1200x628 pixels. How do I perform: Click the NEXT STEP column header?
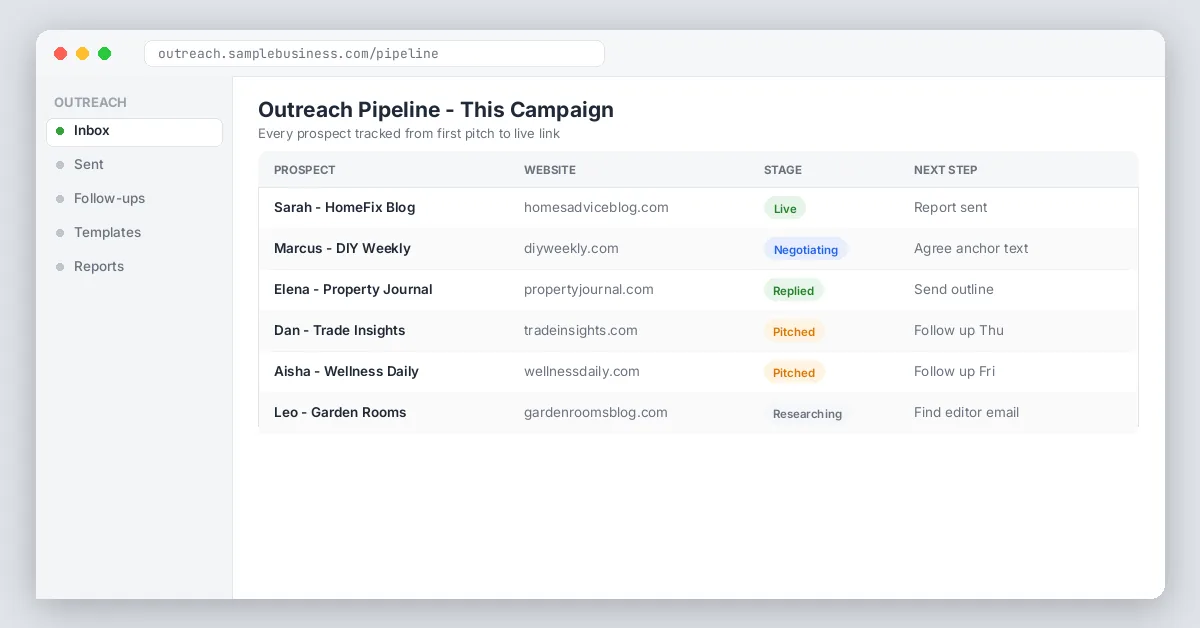946,170
